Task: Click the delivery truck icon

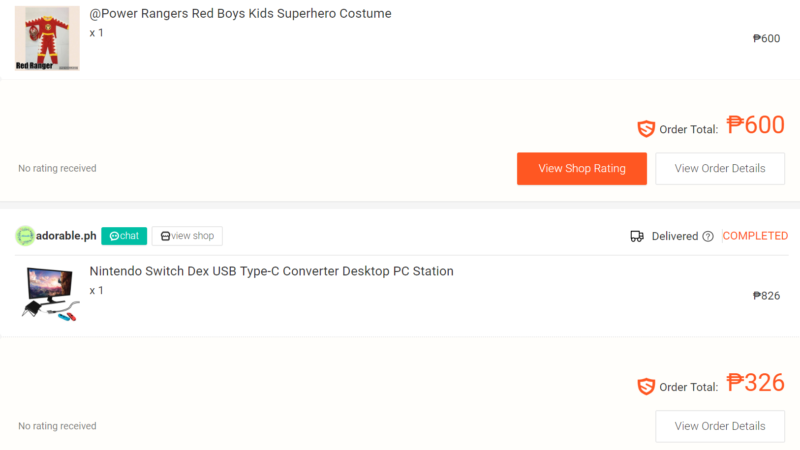Action: pyautogui.click(x=637, y=236)
